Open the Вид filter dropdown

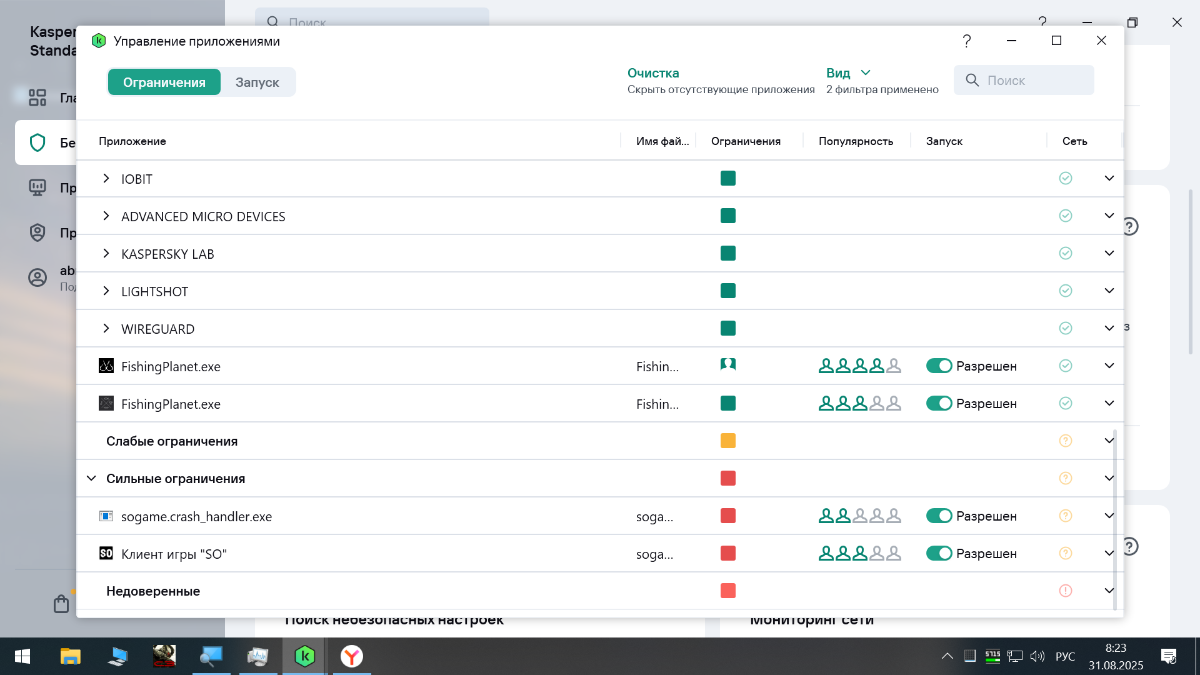point(848,73)
